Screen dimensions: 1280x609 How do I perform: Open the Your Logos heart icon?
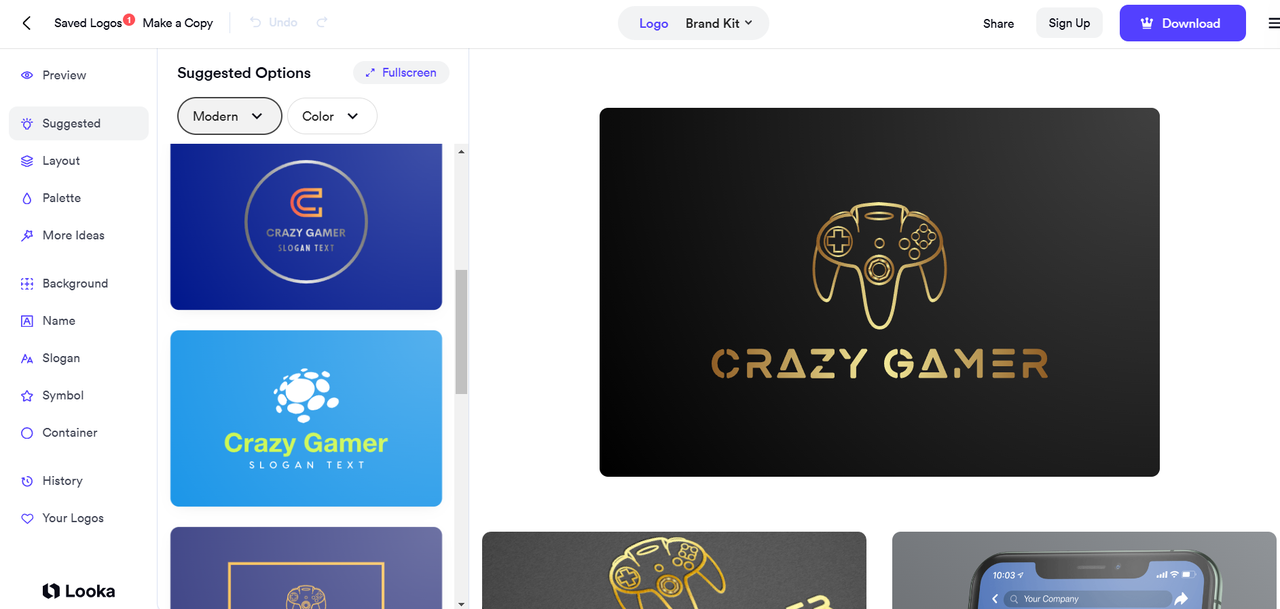[27, 518]
